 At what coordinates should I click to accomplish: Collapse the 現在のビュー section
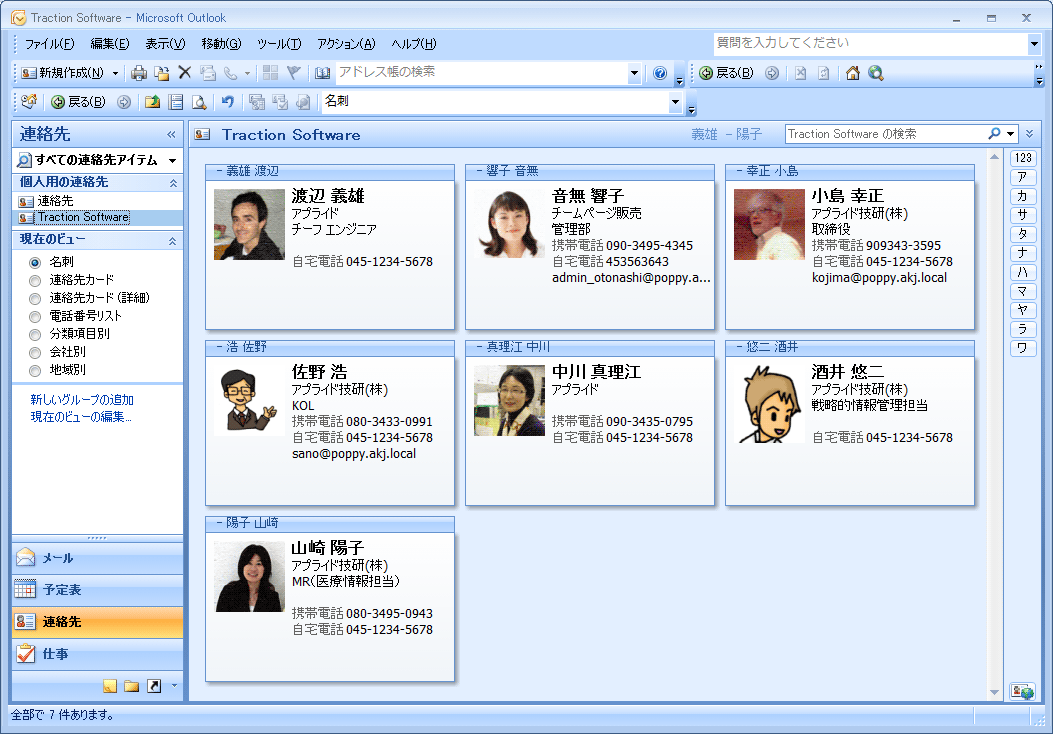(173, 240)
